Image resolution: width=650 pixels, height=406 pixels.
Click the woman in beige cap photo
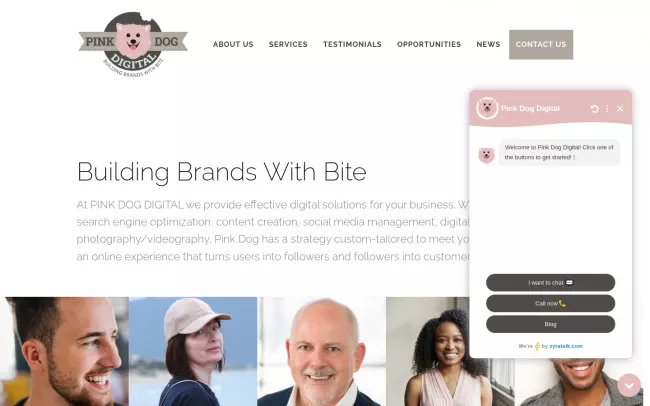[193, 351]
